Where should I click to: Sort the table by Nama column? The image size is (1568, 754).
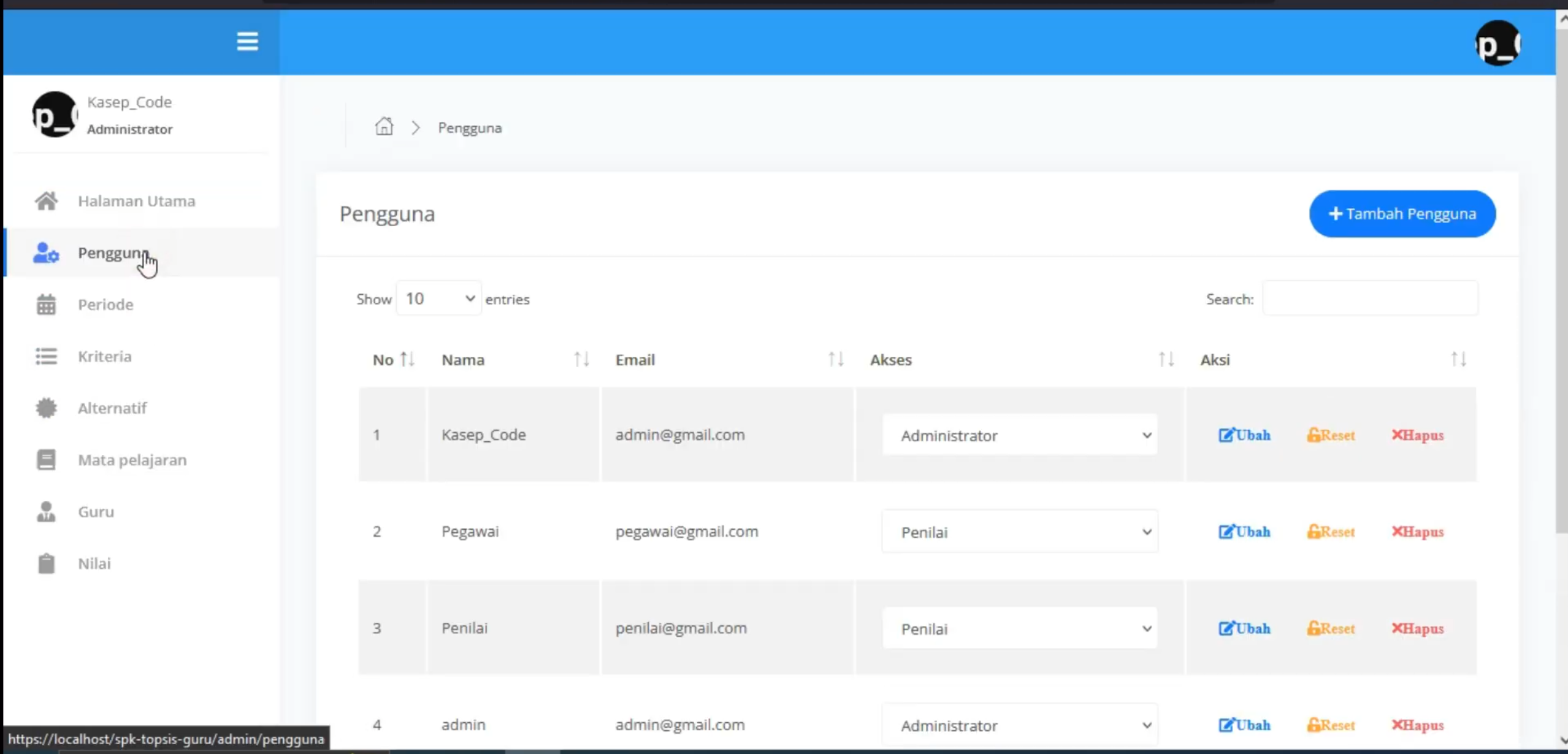click(x=581, y=360)
